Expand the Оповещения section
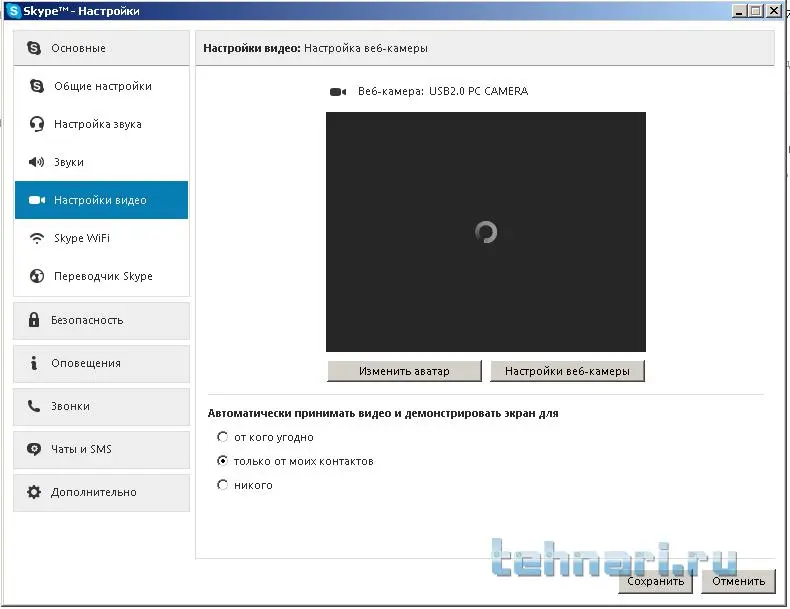Screen dimensions: 790x609 [x=101, y=363]
